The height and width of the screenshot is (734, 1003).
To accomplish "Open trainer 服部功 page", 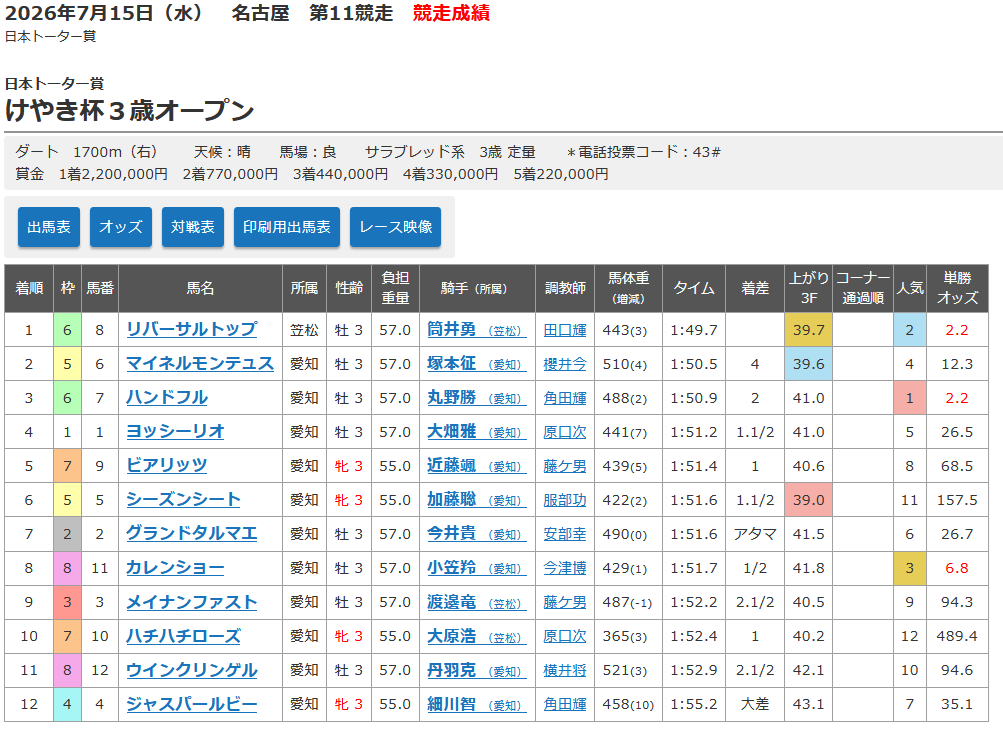I will click(x=565, y=500).
